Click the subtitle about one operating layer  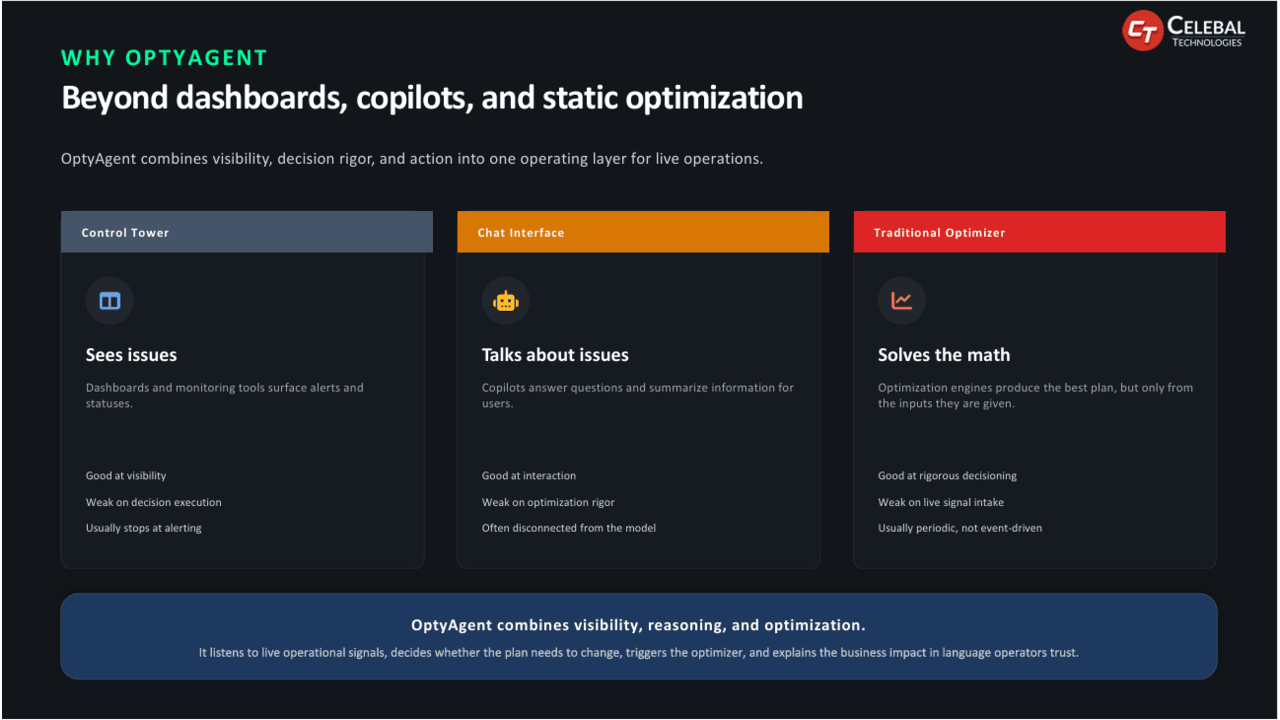tap(412, 159)
